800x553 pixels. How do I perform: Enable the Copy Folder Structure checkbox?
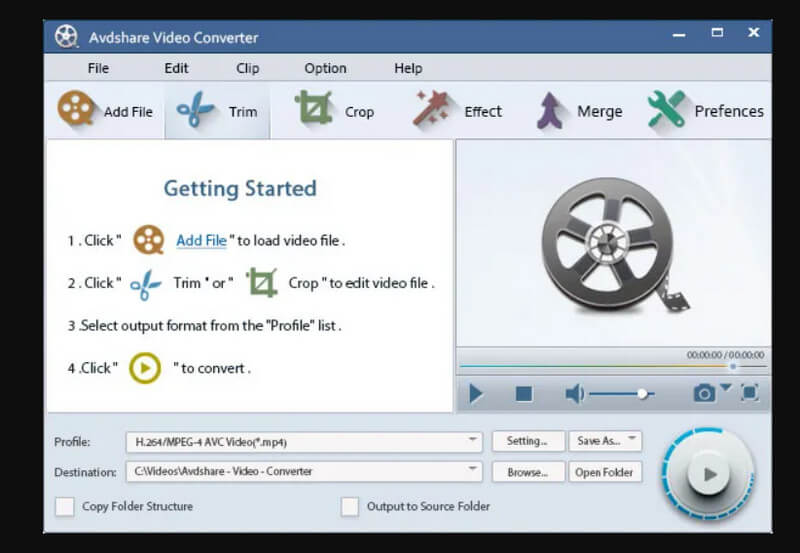65,506
